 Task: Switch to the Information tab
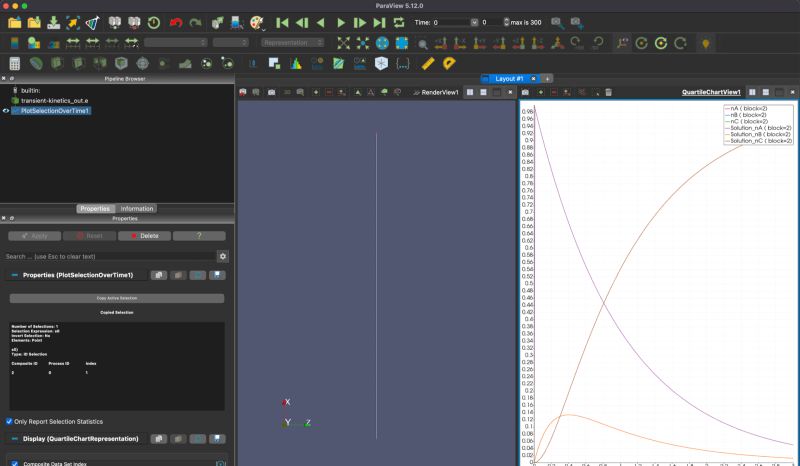(x=137, y=209)
